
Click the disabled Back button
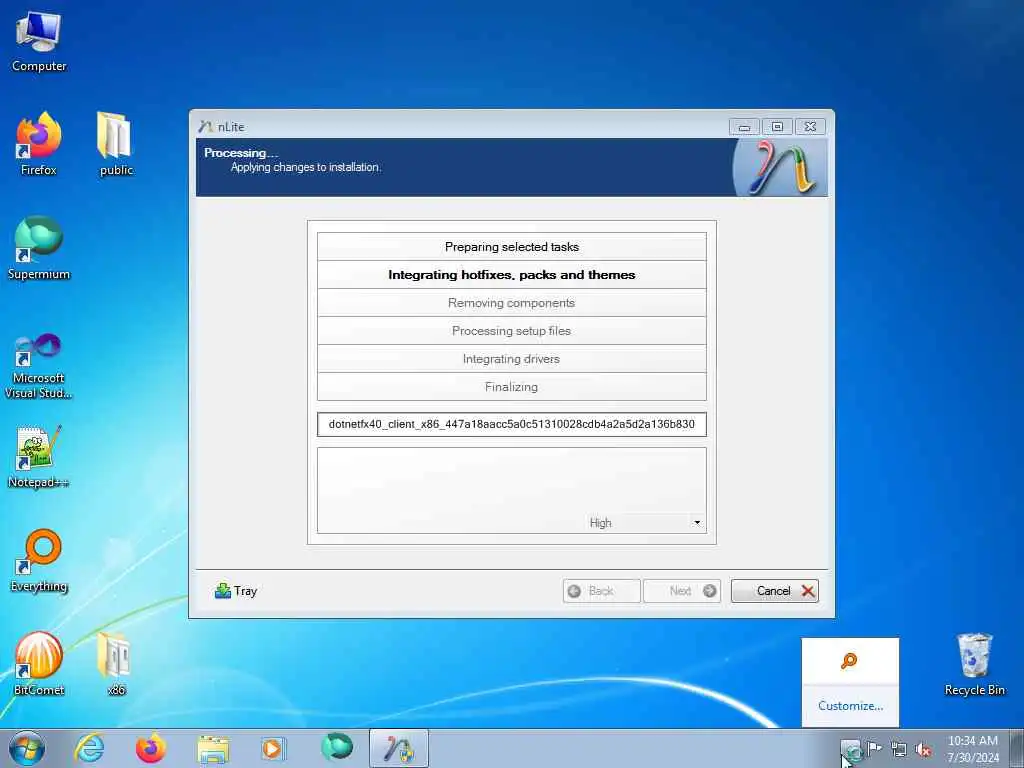coord(601,591)
